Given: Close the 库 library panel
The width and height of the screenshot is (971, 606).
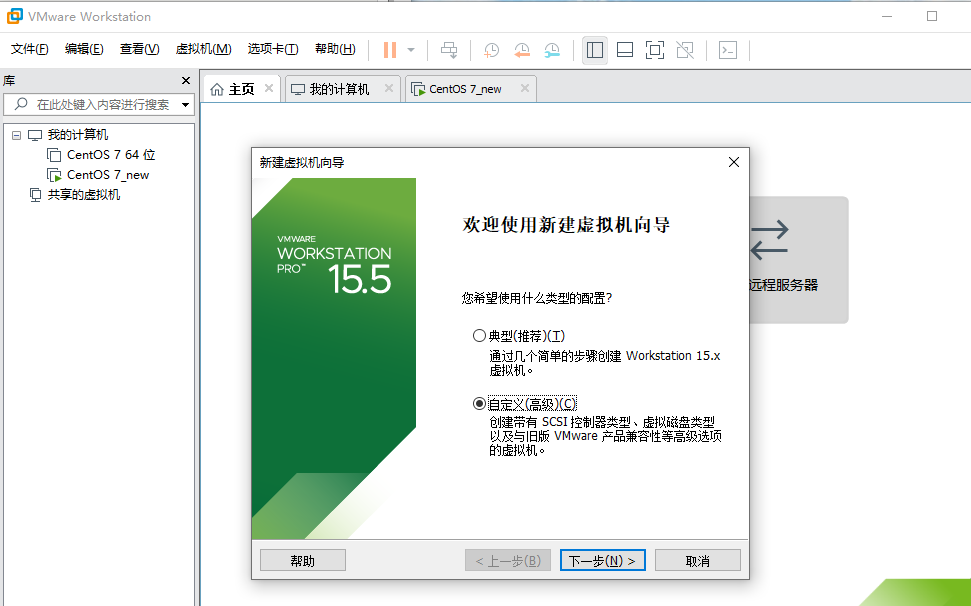Looking at the screenshot, I should click(x=186, y=80).
